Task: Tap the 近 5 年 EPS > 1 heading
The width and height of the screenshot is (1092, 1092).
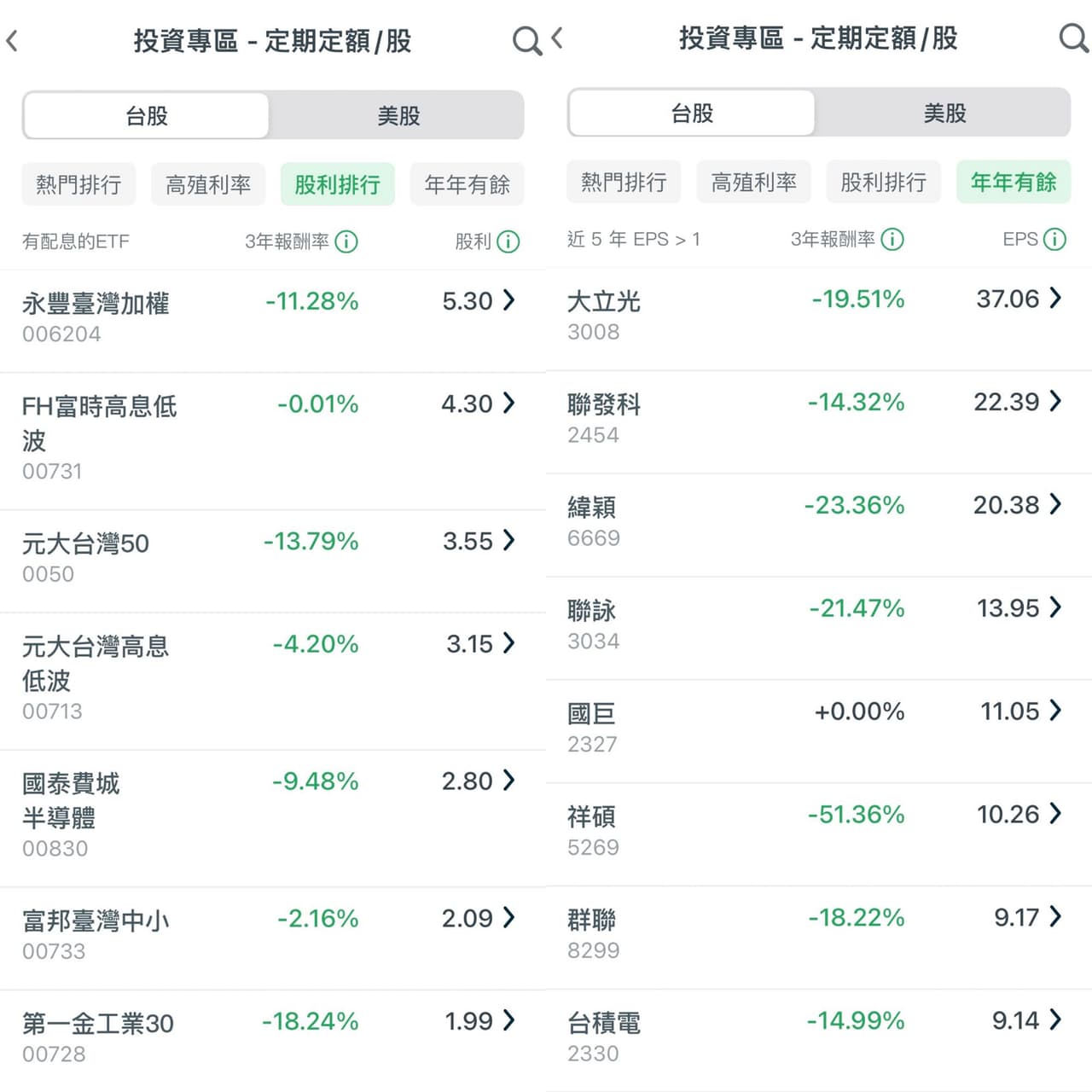Action: click(634, 239)
